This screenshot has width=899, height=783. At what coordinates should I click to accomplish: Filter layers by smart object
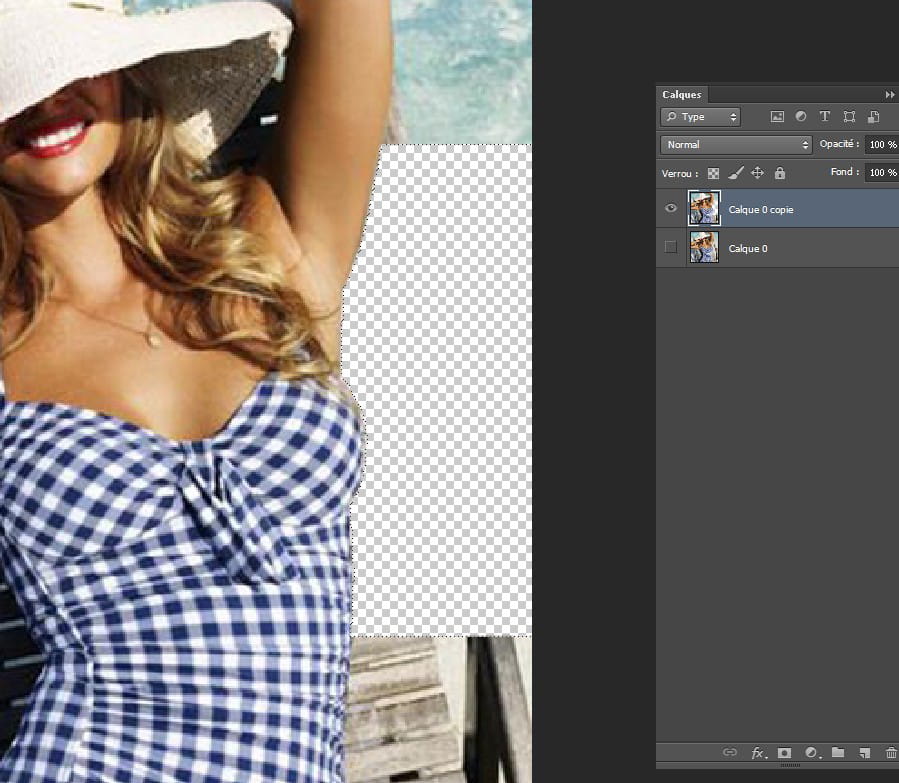(873, 117)
